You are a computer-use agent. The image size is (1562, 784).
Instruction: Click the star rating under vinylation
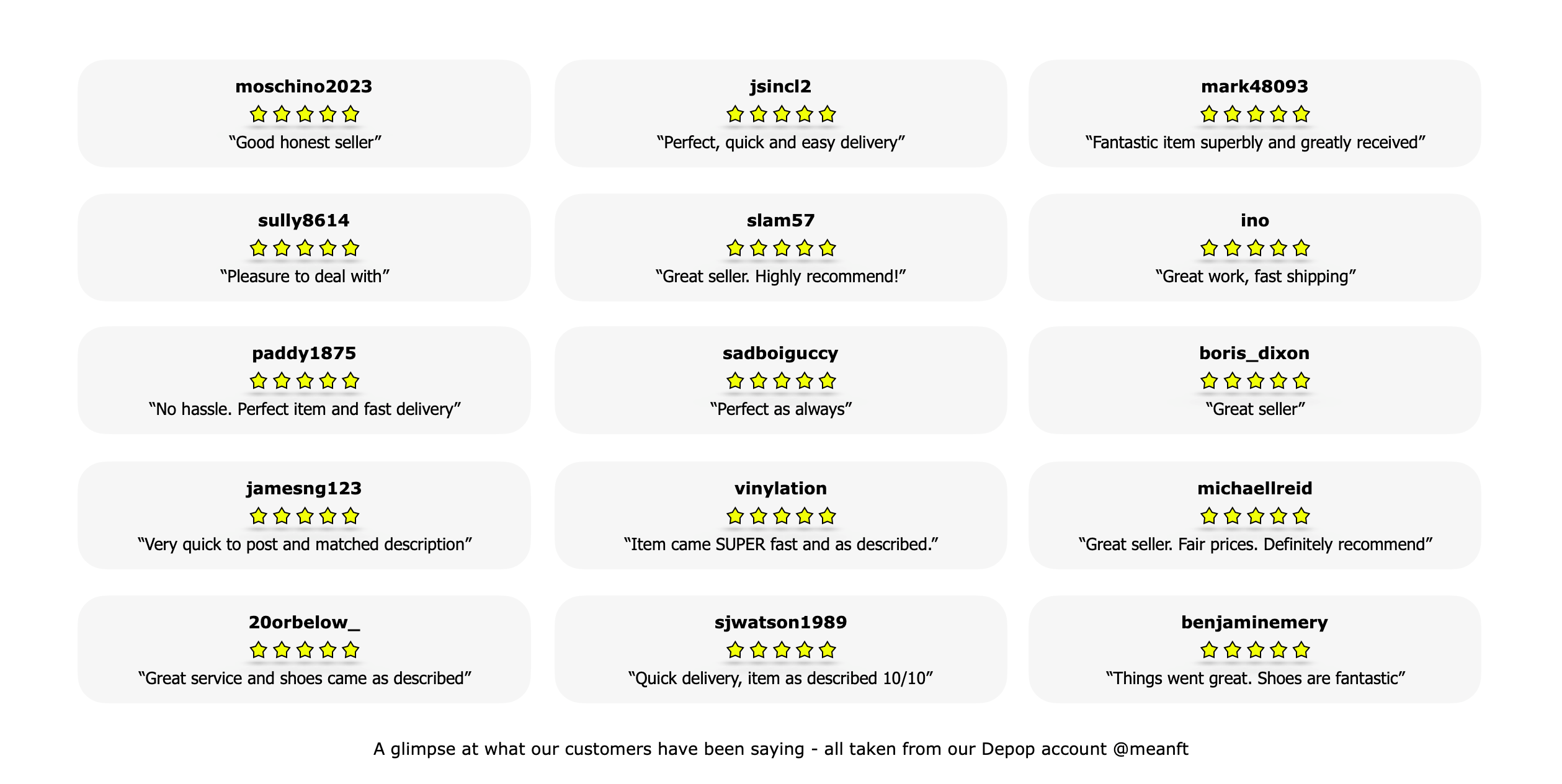781,516
